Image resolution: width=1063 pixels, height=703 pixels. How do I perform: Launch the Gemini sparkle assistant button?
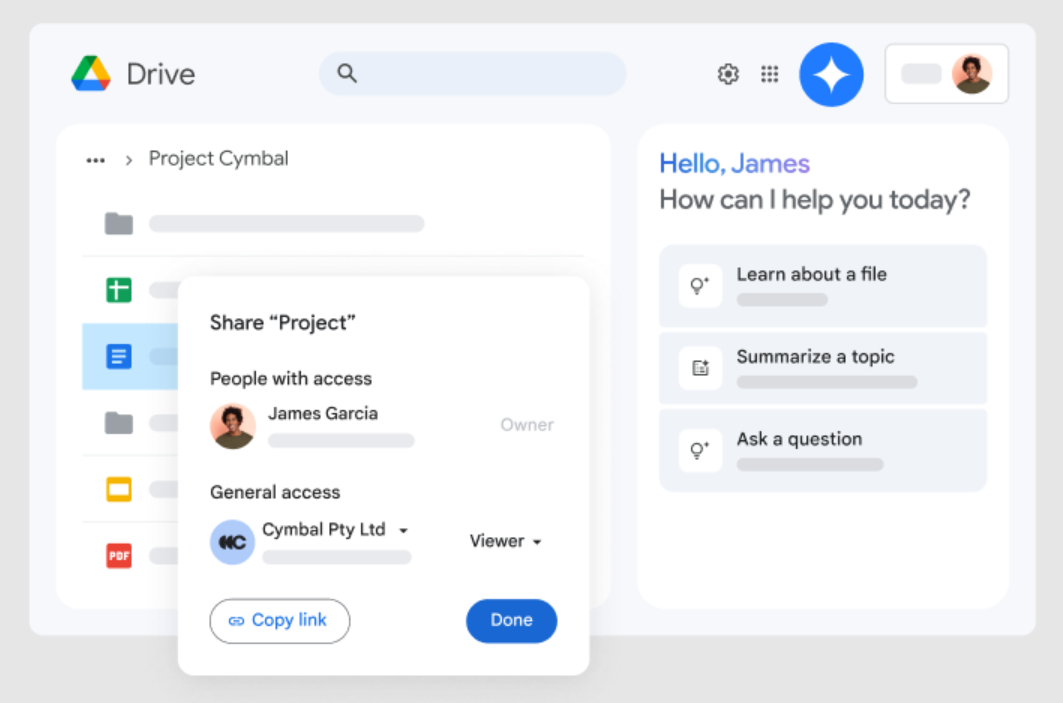(x=831, y=75)
